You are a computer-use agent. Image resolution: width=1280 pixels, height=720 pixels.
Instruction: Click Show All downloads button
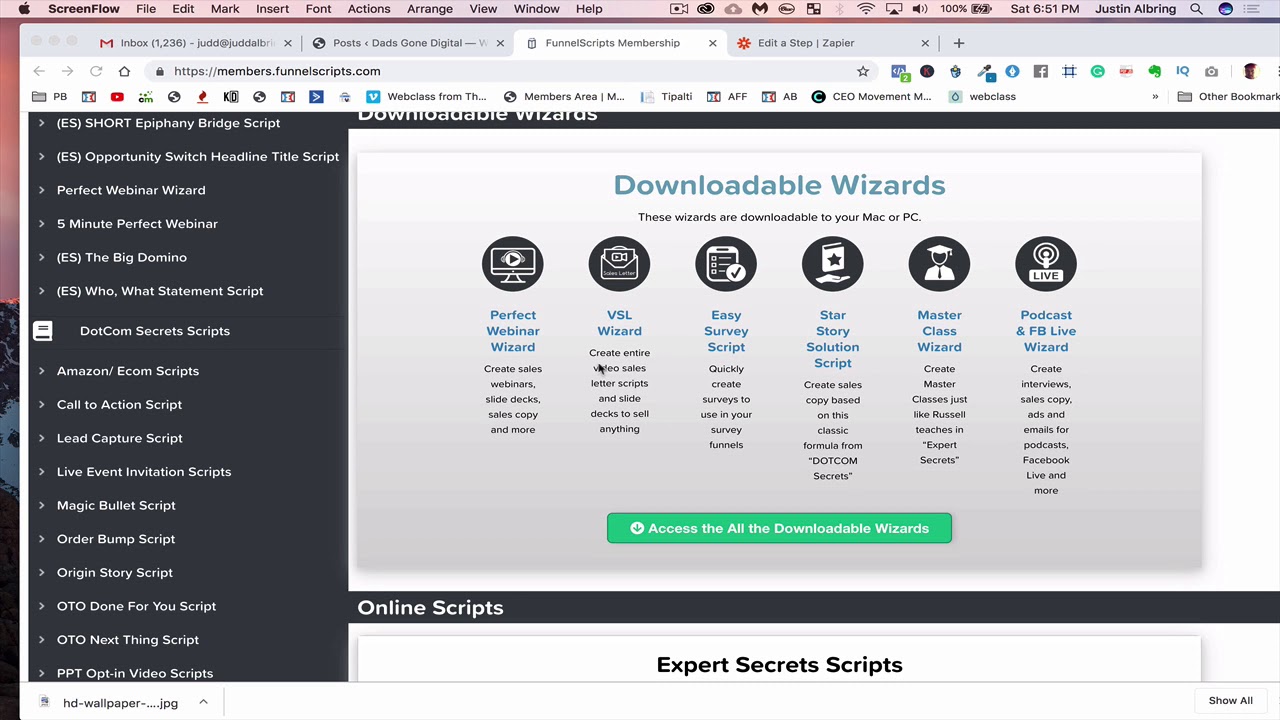pyautogui.click(x=1230, y=701)
